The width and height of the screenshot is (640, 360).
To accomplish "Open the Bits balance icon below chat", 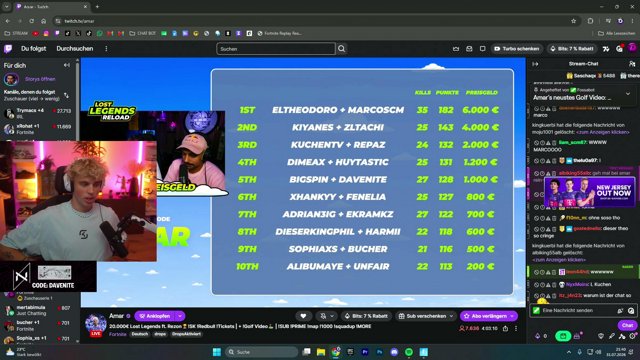I will [x=538, y=336].
